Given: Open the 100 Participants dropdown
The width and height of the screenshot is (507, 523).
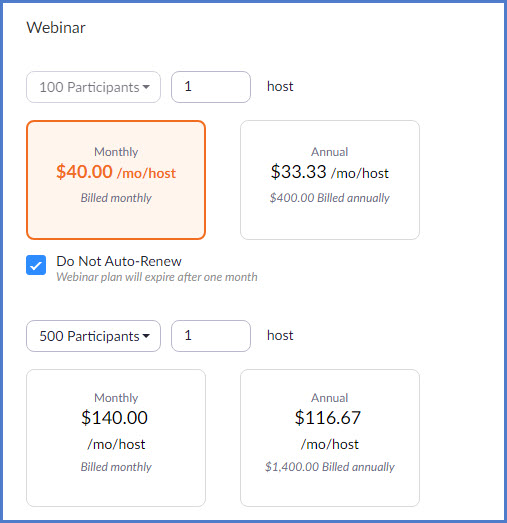Looking at the screenshot, I should click(93, 87).
